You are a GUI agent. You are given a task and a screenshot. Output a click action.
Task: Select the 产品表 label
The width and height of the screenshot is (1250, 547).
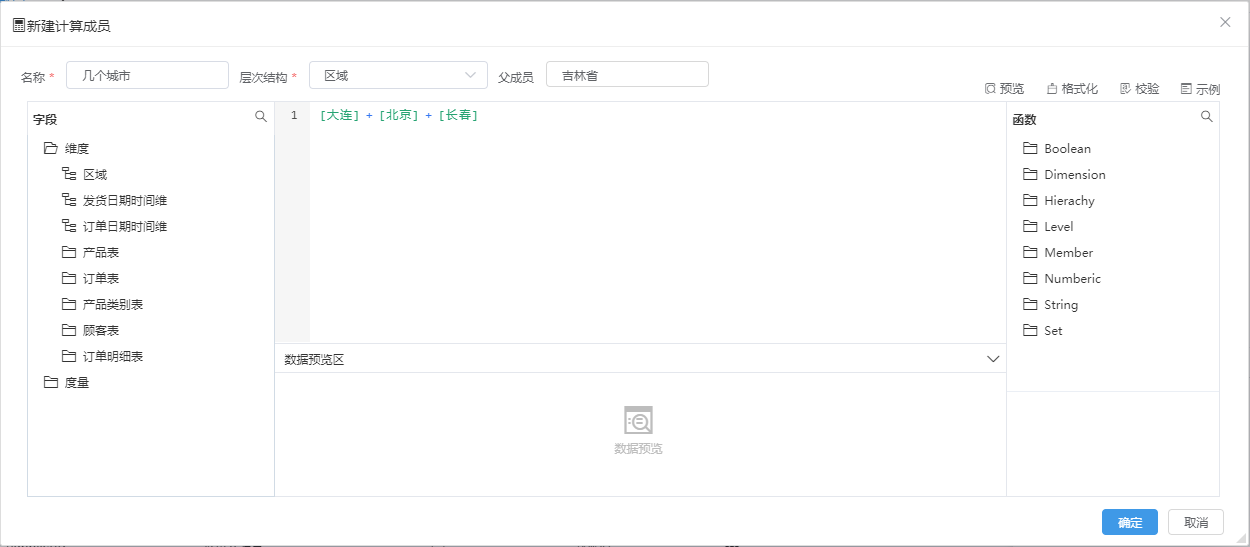[101, 252]
